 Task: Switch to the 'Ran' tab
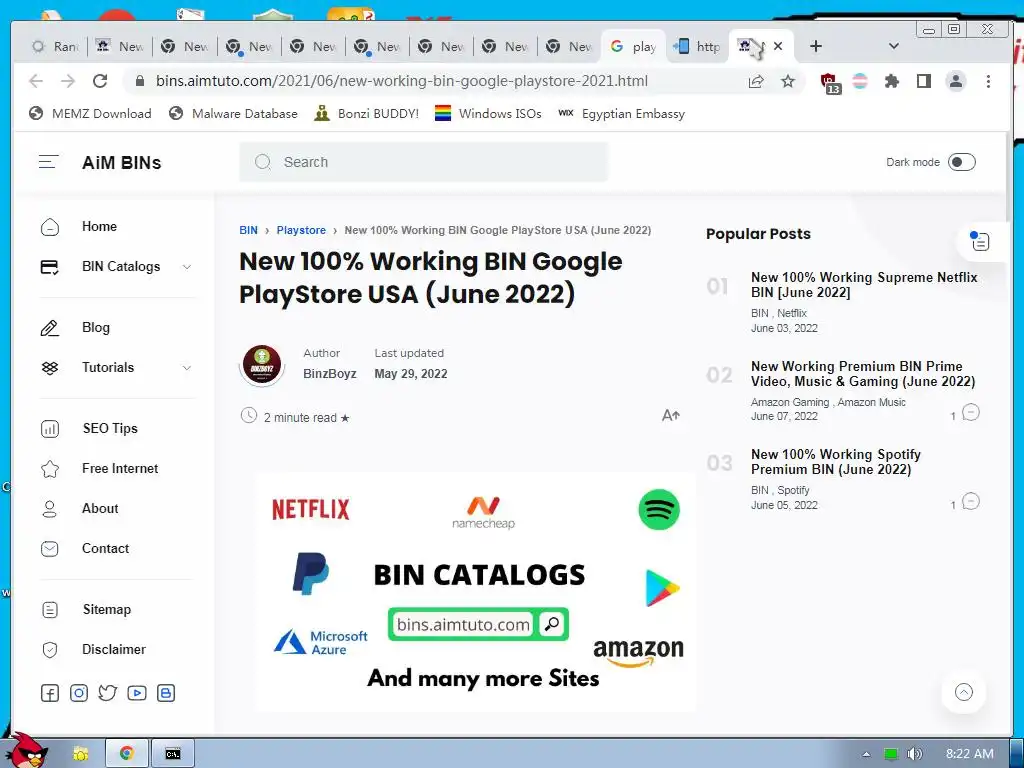tap(56, 46)
